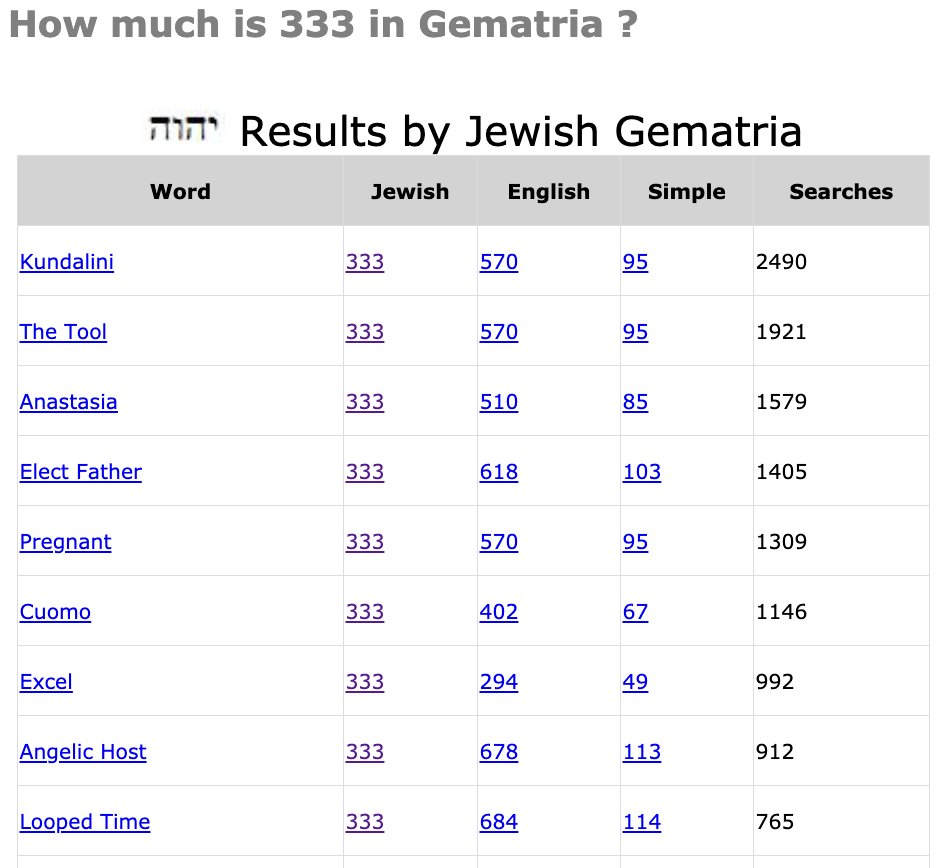Viewport: 950px width, 868px height.
Task: Click Jewish value 333 in Looped Time row
Action: tap(365, 822)
